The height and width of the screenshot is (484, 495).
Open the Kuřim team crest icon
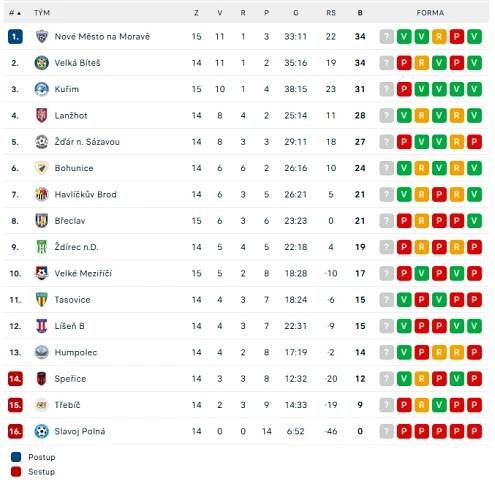pos(42,89)
